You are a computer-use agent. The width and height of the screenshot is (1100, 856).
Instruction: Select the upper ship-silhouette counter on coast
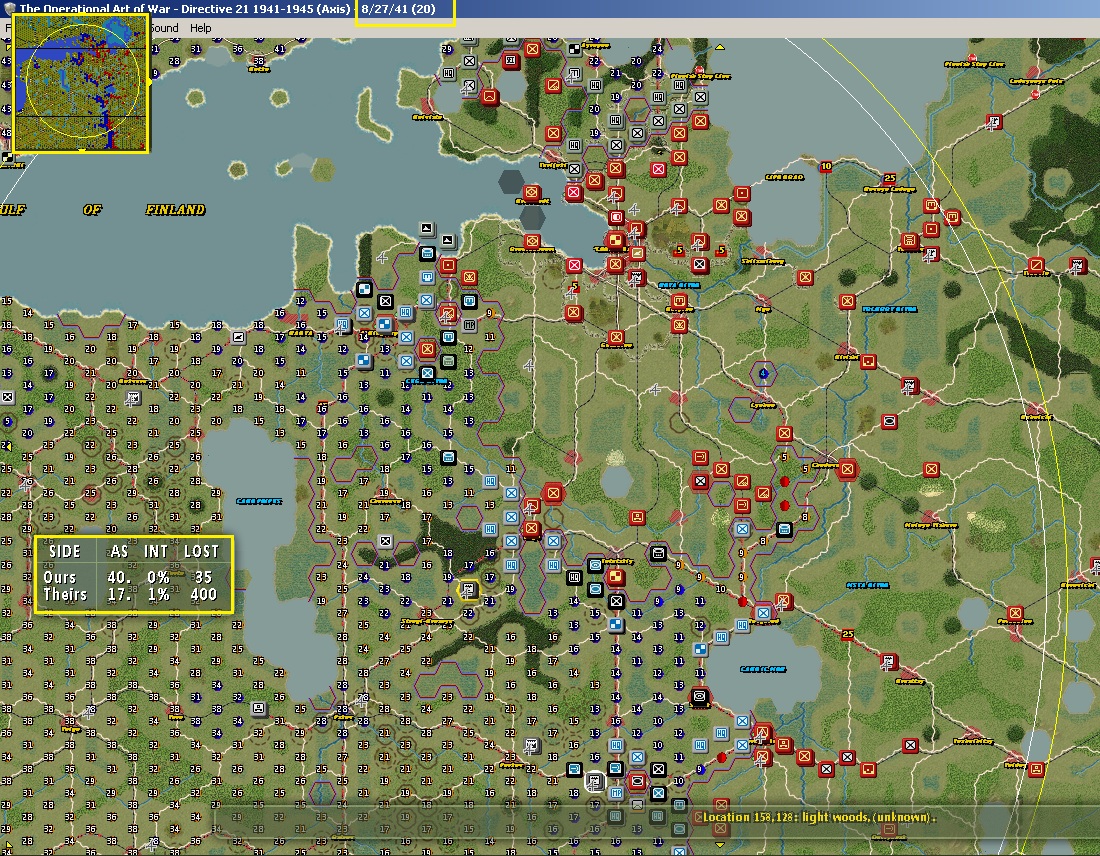[427, 228]
